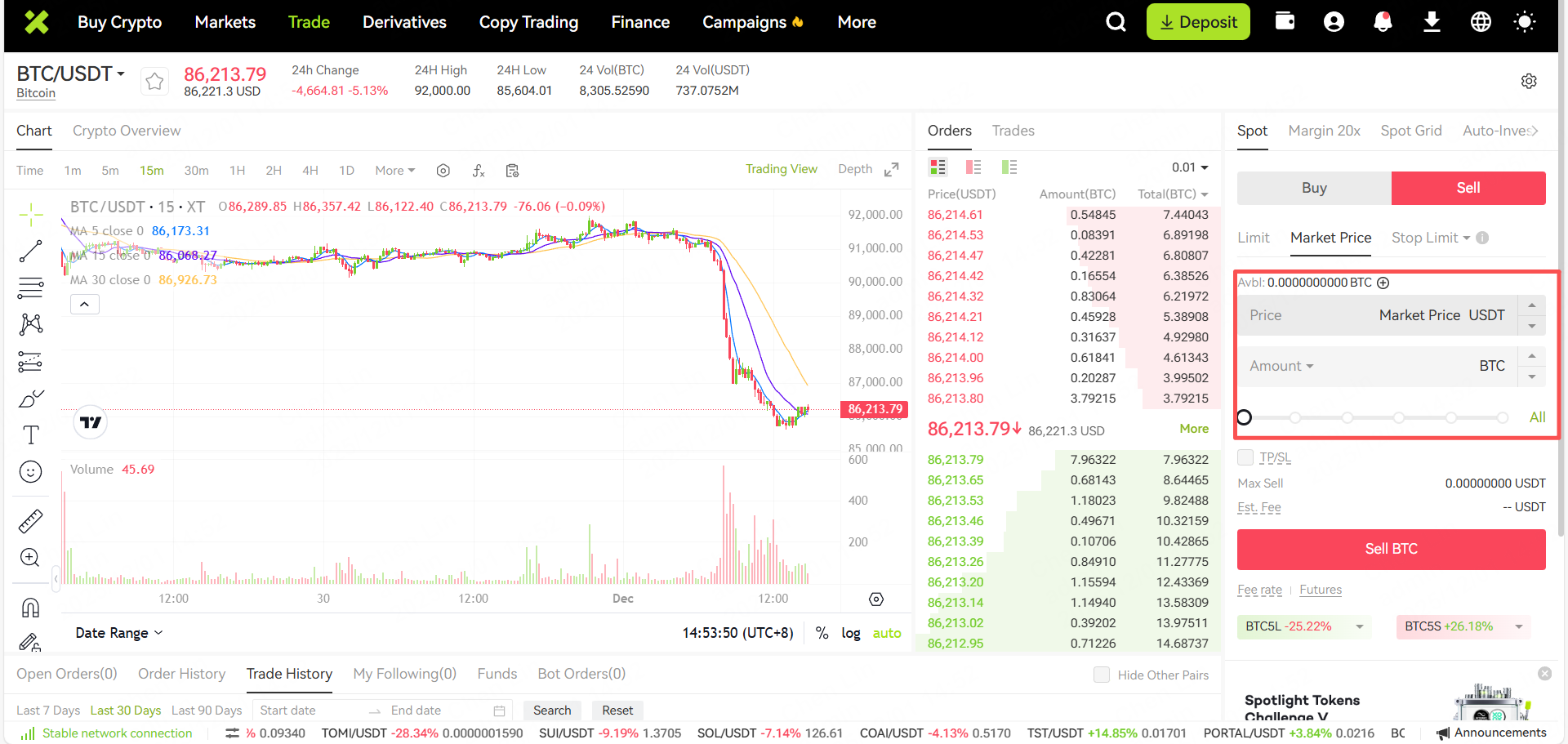
Task: Open the search magnifier in top bar
Action: click(1116, 22)
